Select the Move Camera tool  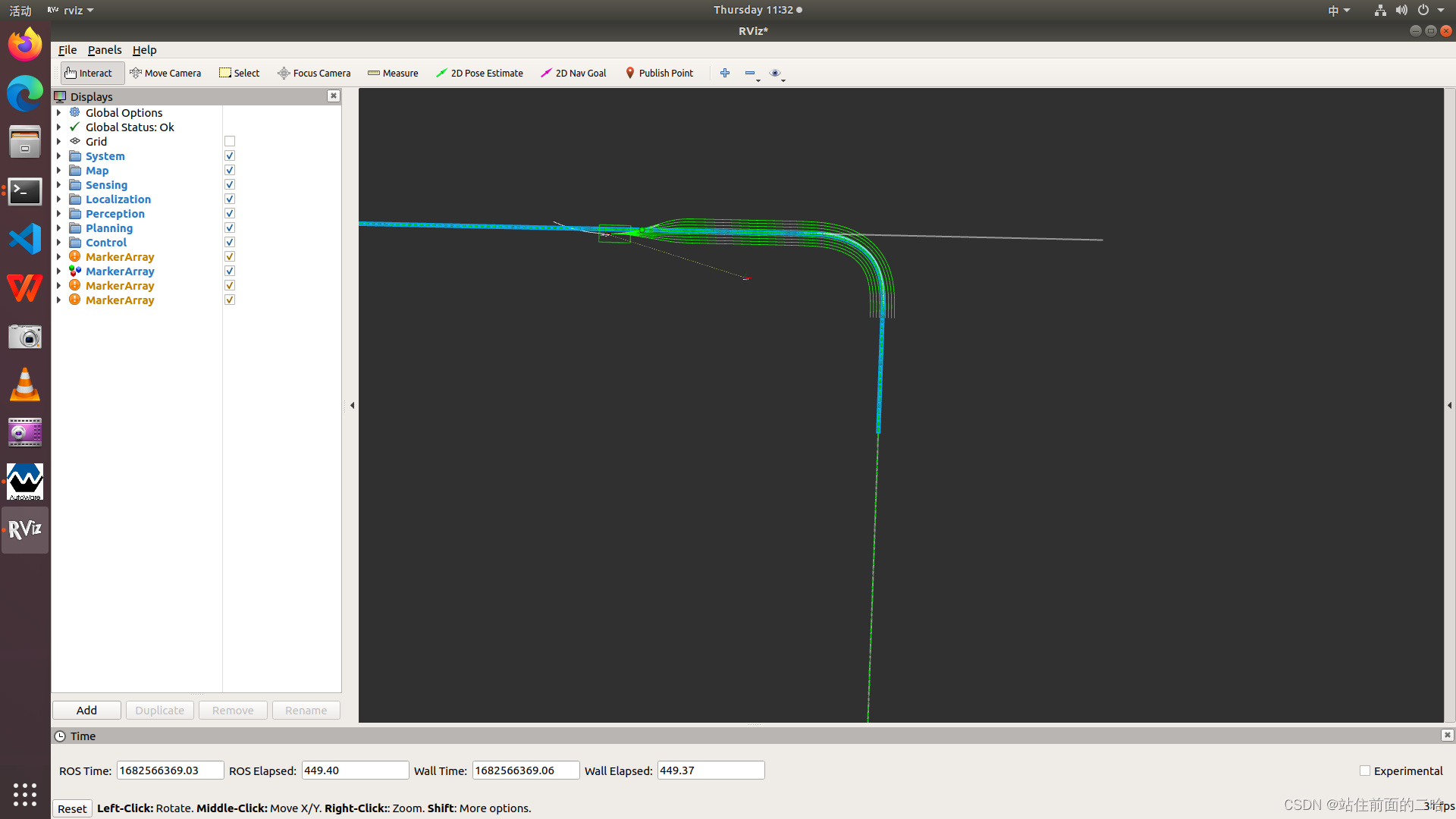(x=165, y=73)
